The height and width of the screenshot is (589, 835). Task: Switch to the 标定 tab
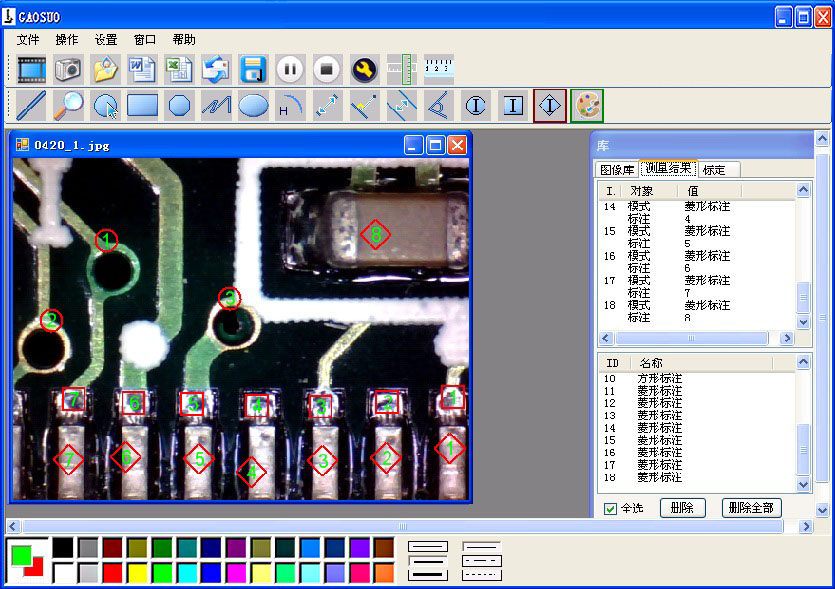click(718, 169)
